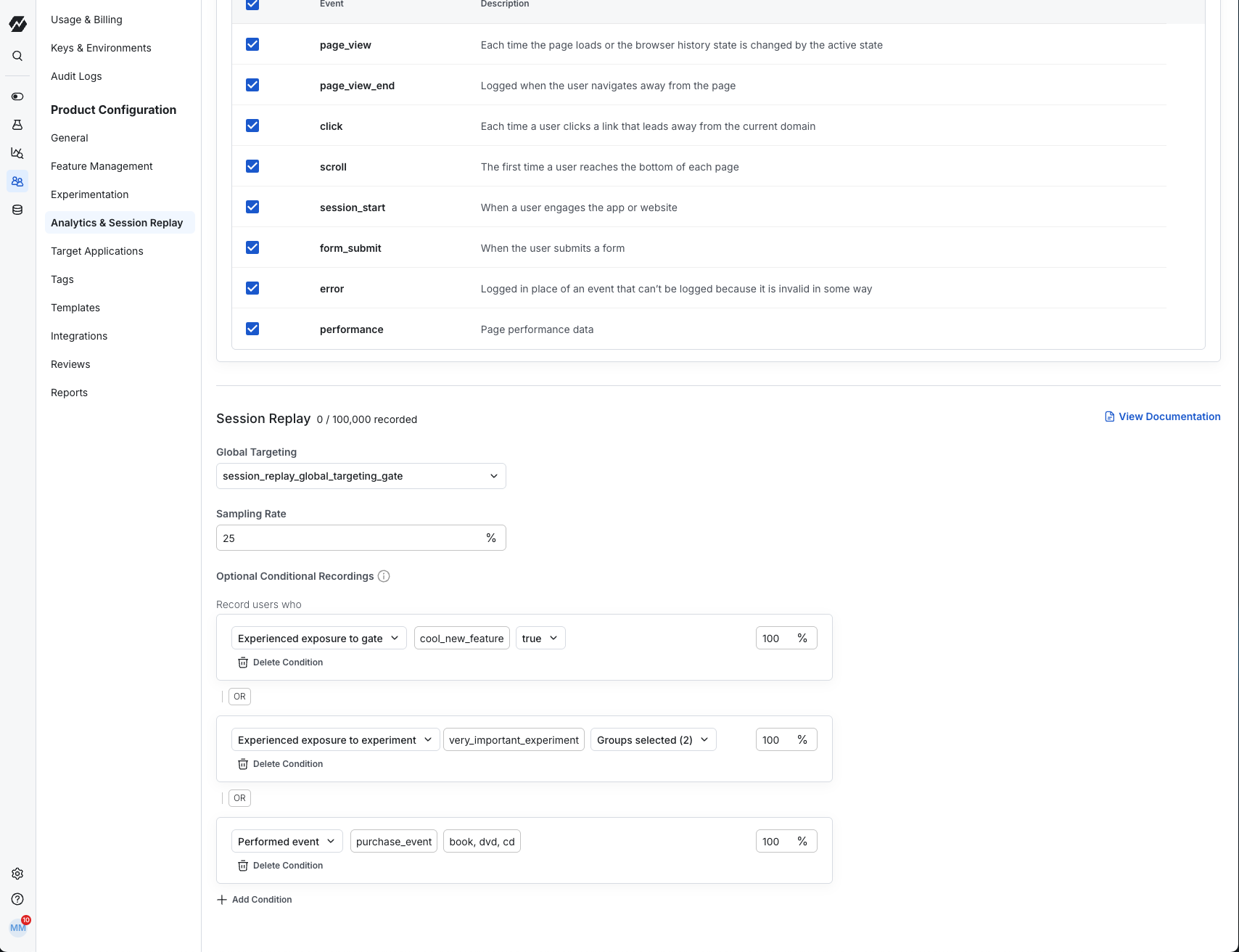Open the settings gear at bottom left
Image resolution: width=1239 pixels, height=952 pixels.
pyautogui.click(x=17, y=874)
